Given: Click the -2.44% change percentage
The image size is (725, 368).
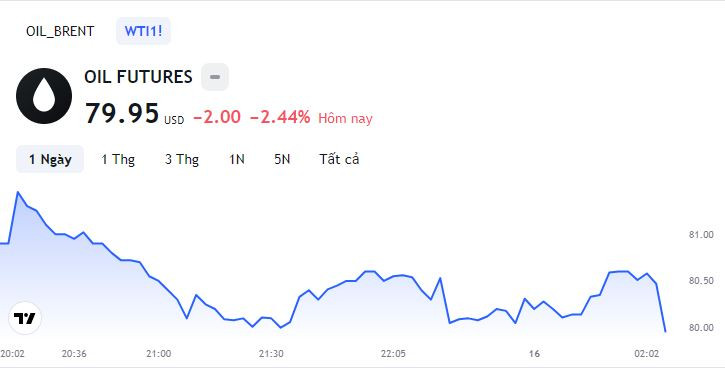Looking at the screenshot, I should coord(280,117).
